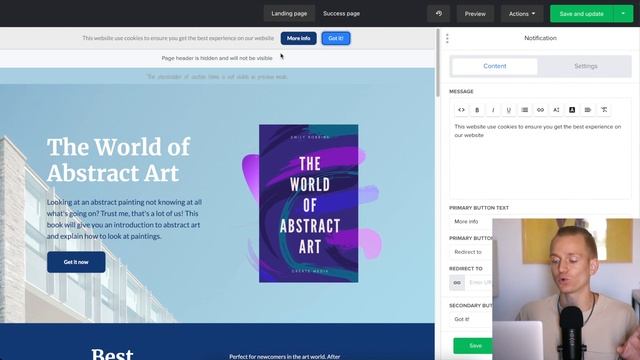Open the Content tab
This screenshot has width=640, height=360.
click(495, 66)
